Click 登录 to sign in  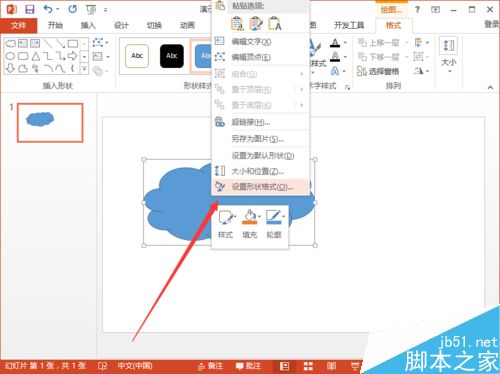492,24
